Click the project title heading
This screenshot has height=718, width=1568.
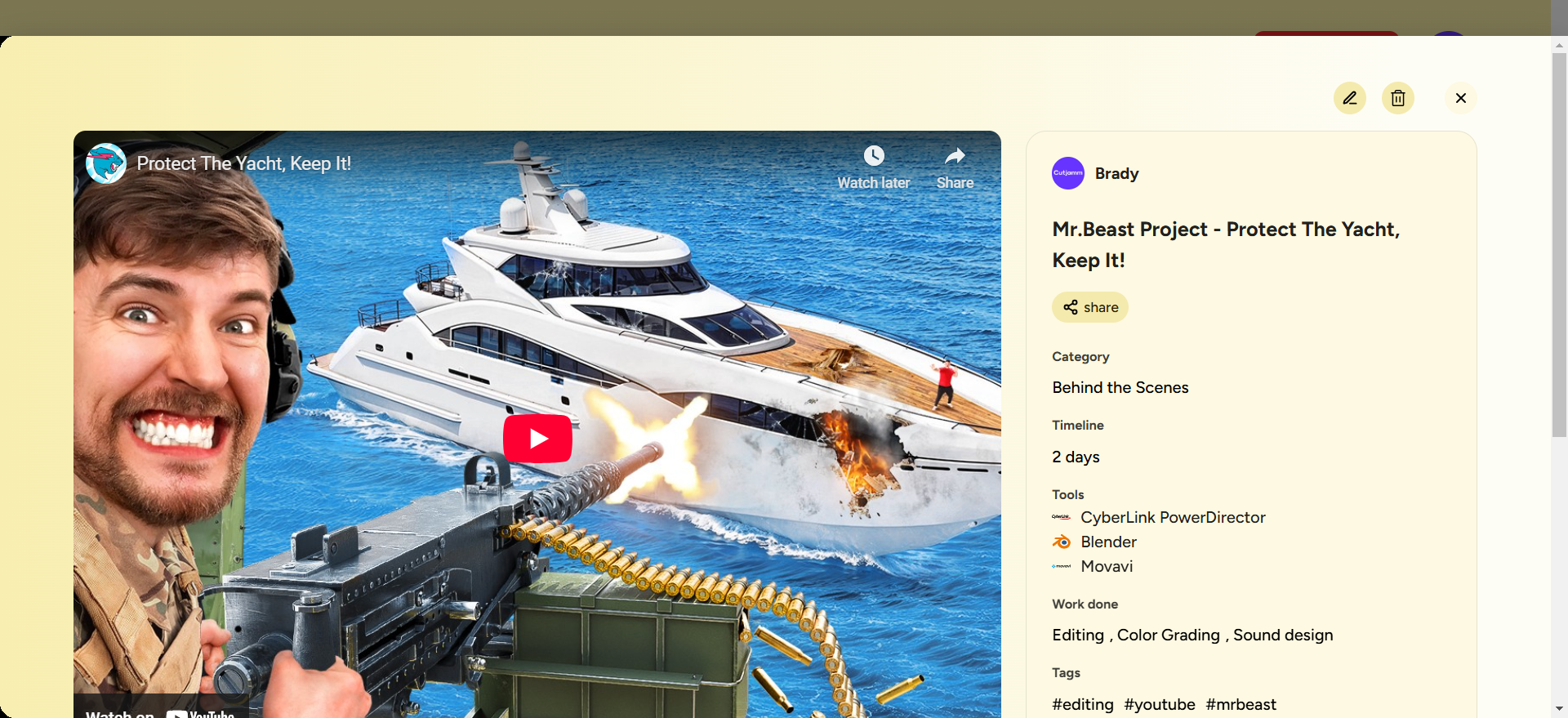point(1226,244)
